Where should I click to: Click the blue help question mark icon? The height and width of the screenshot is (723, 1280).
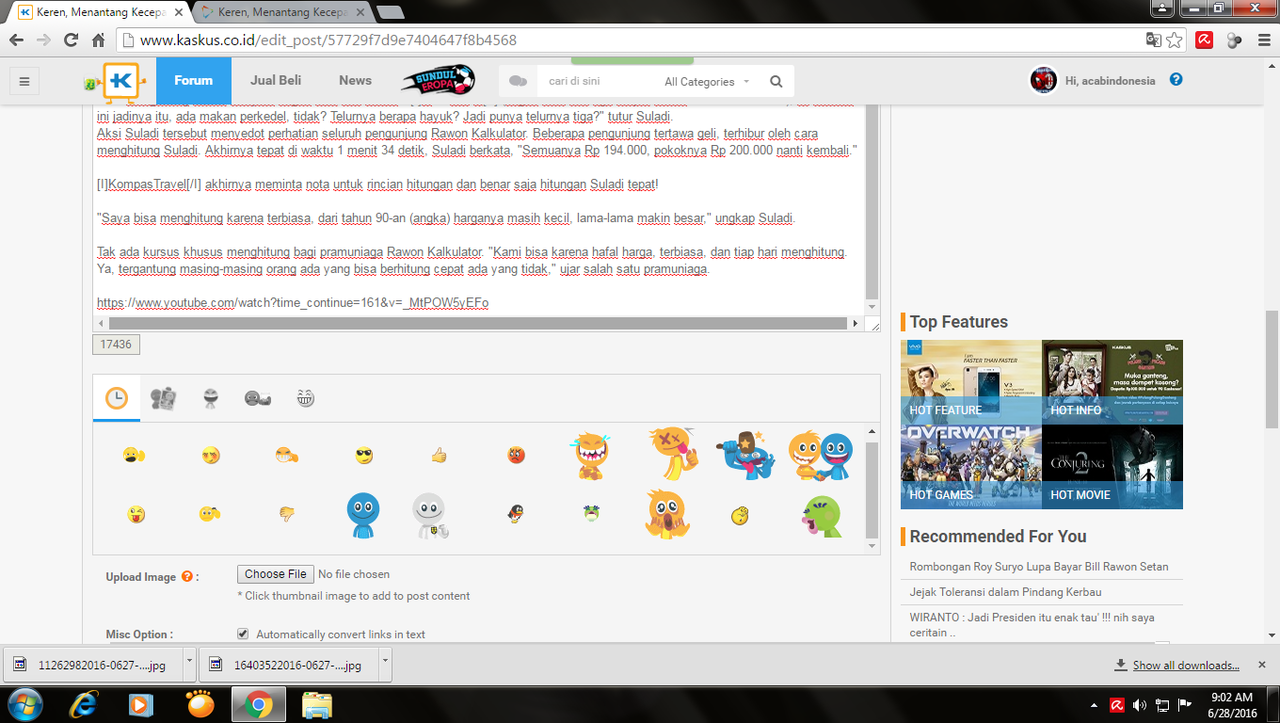pos(1176,80)
